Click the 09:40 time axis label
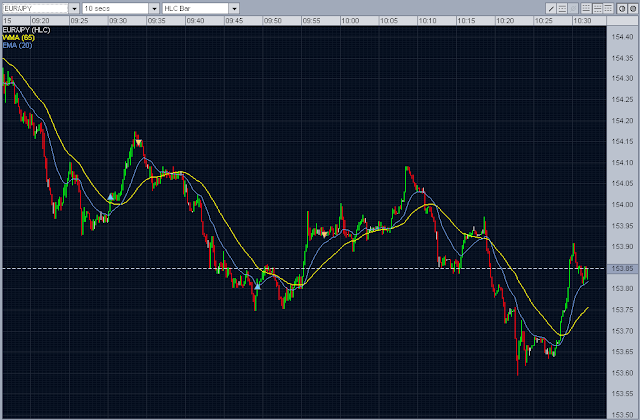Image resolution: width=640 pixels, height=420 pixels. [195, 21]
